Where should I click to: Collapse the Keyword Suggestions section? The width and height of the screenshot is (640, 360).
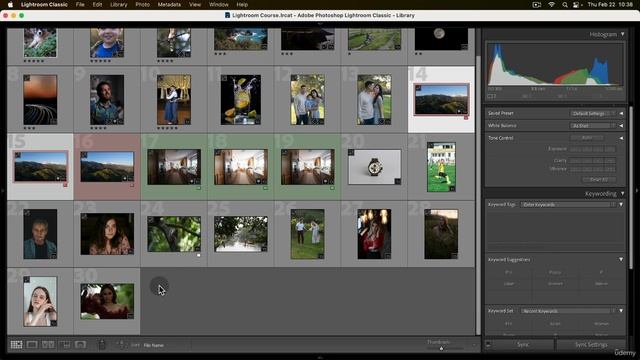[x=621, y=260]
